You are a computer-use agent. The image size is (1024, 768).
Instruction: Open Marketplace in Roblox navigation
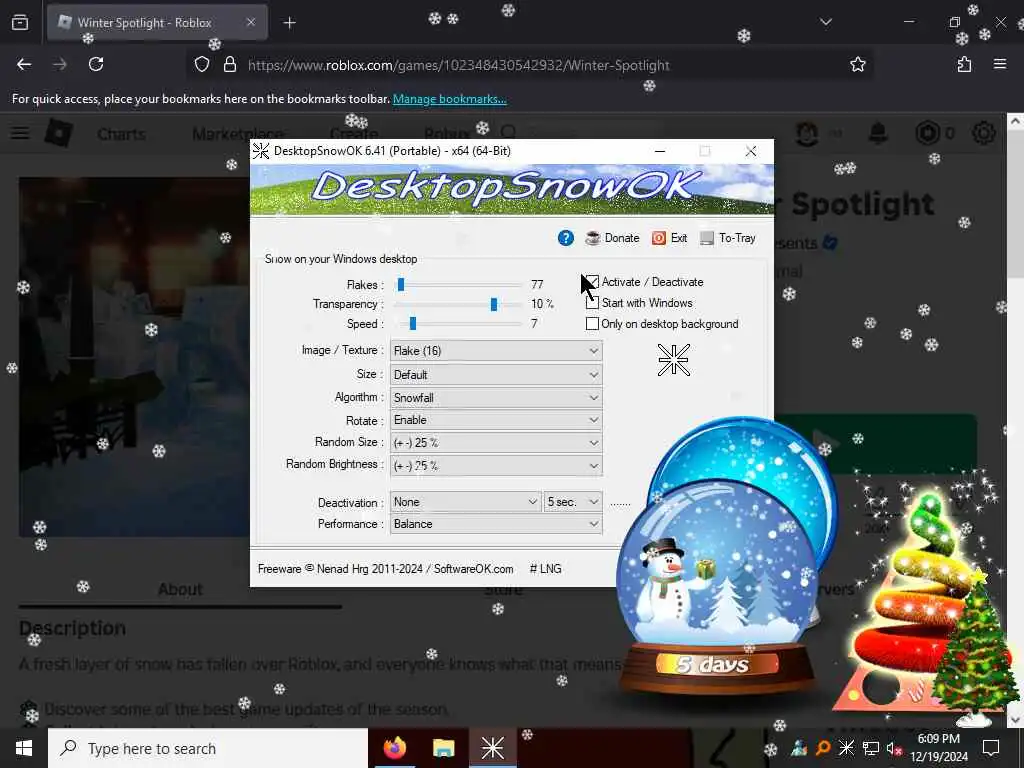click(x=238, y=134)
